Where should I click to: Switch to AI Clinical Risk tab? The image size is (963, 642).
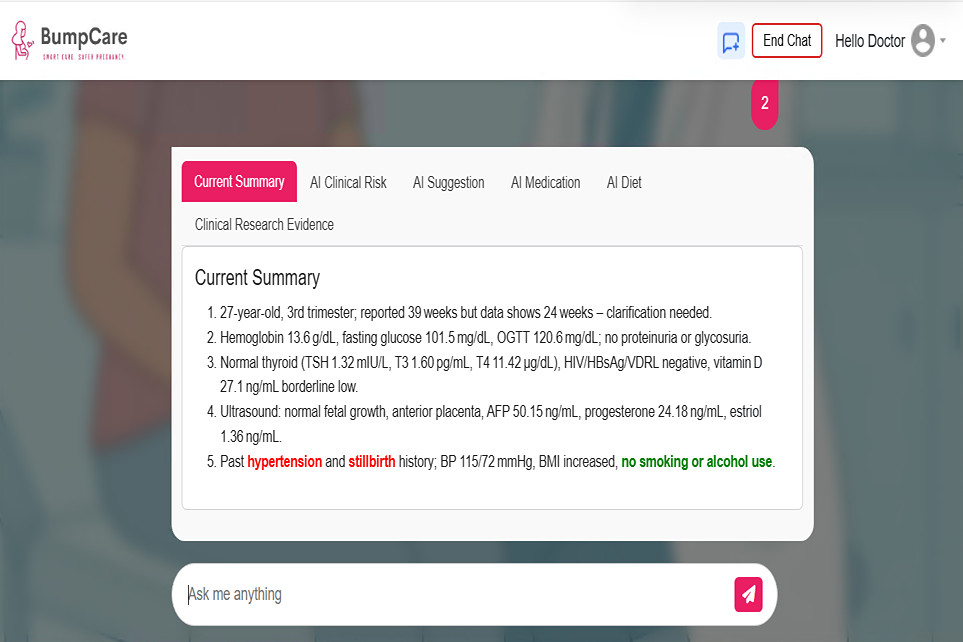pyautogui.click(x=348, y=182)
